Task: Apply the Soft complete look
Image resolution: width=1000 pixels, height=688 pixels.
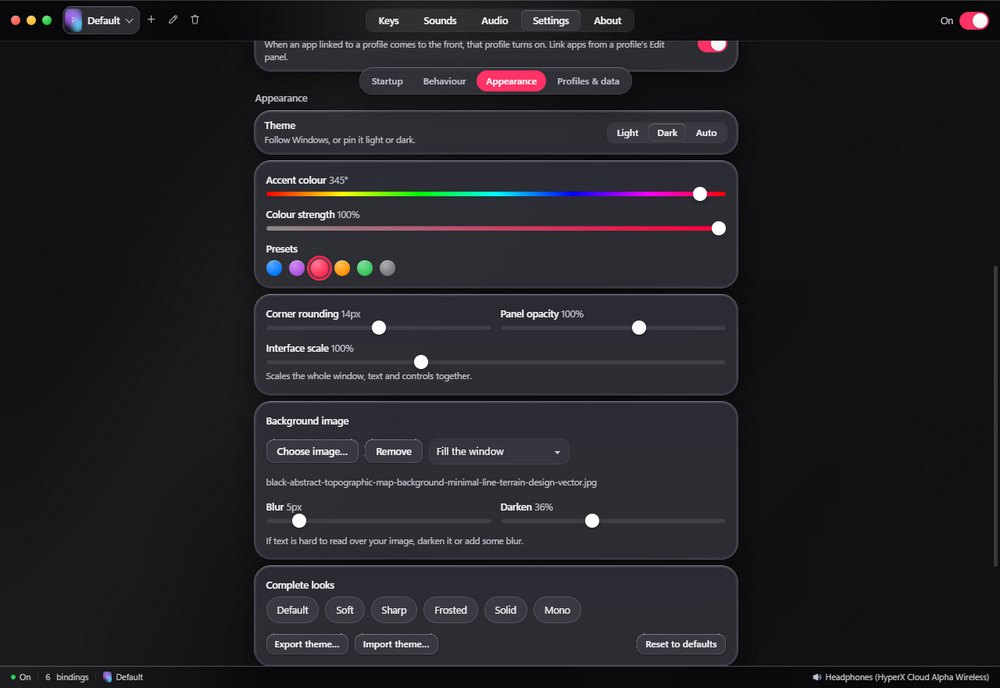Action: pyautogui.click(x=344, y=610)
